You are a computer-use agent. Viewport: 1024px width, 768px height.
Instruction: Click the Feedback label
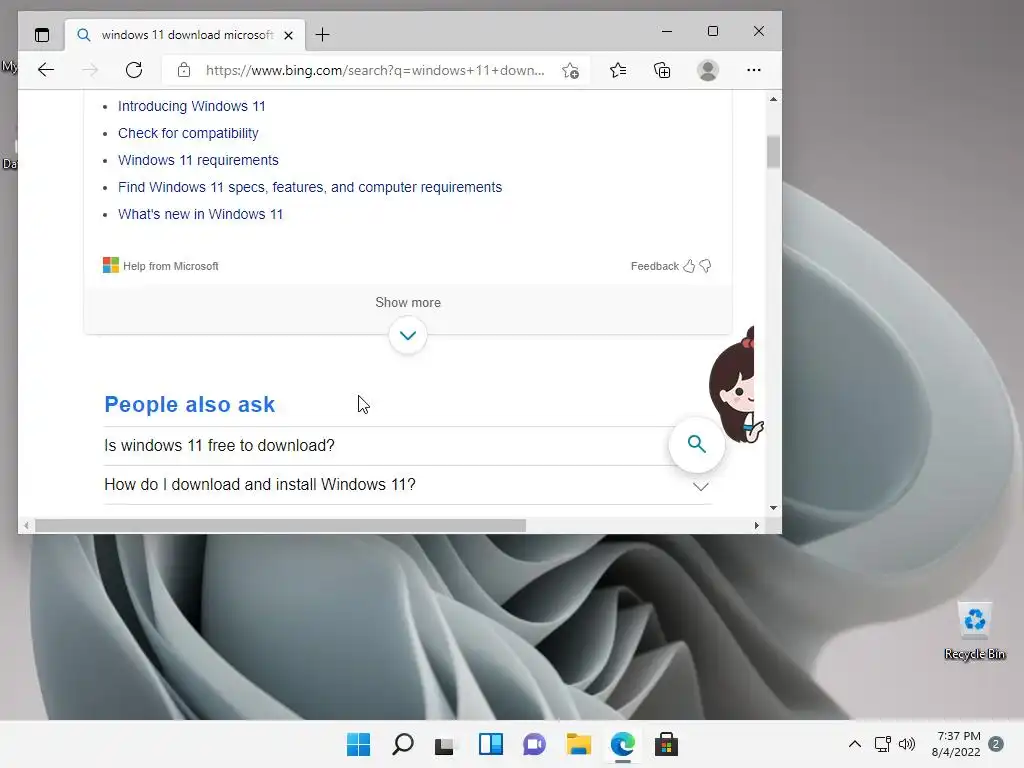654,266
